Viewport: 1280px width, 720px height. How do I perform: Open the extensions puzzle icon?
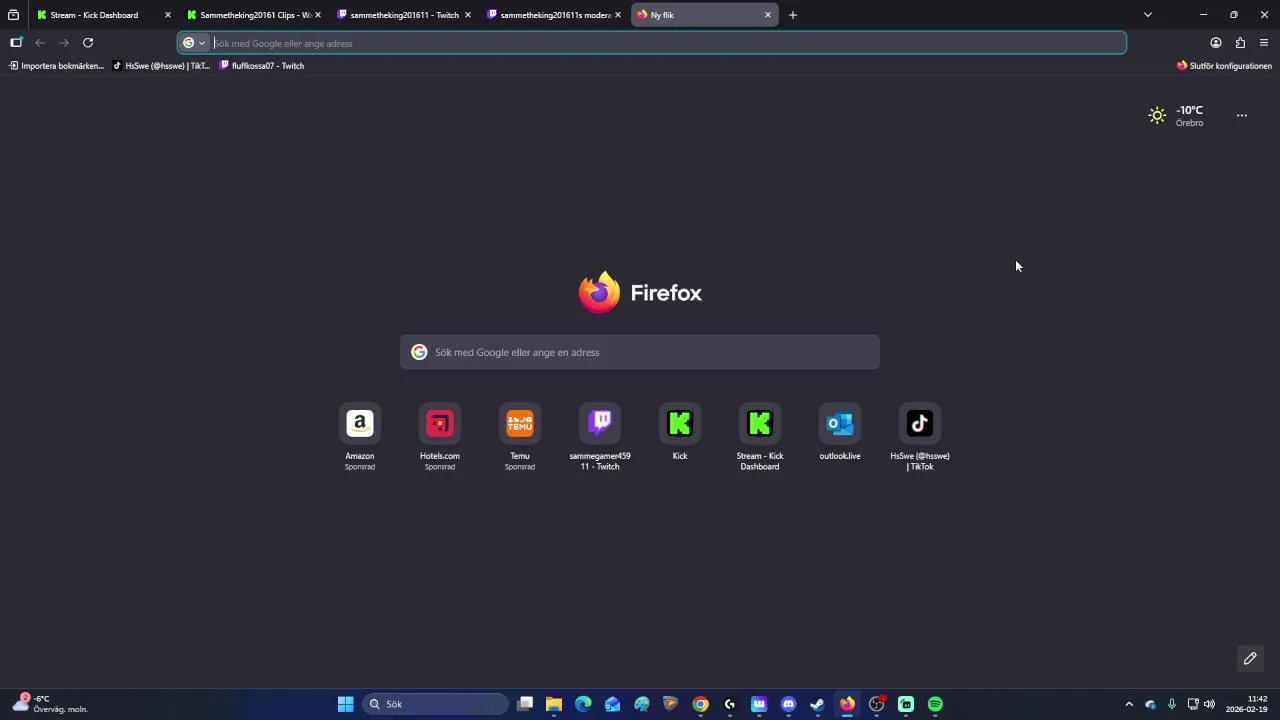[1240, 43]
